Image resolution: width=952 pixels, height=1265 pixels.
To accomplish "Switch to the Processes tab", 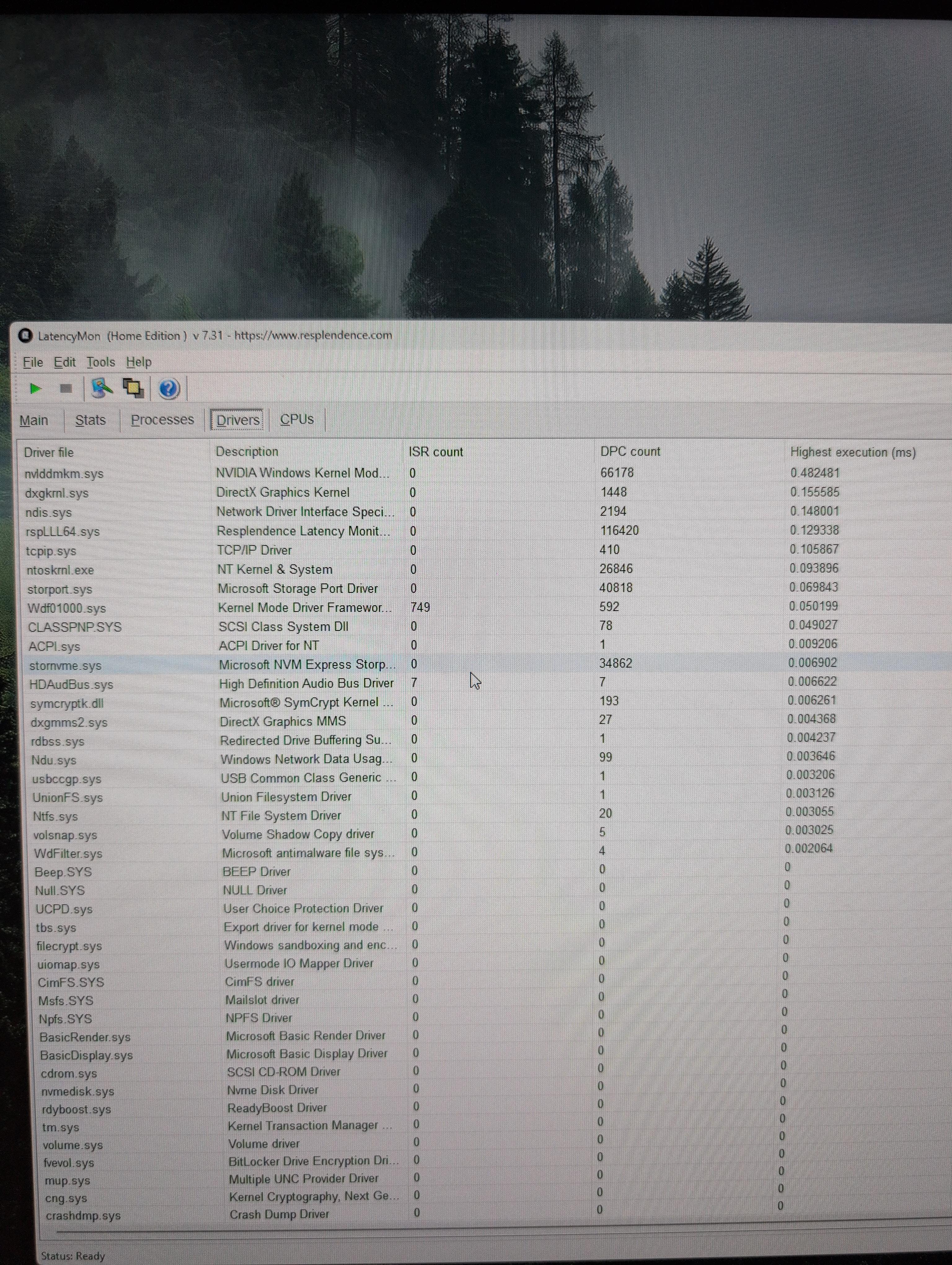I will (x=162, y=420).
